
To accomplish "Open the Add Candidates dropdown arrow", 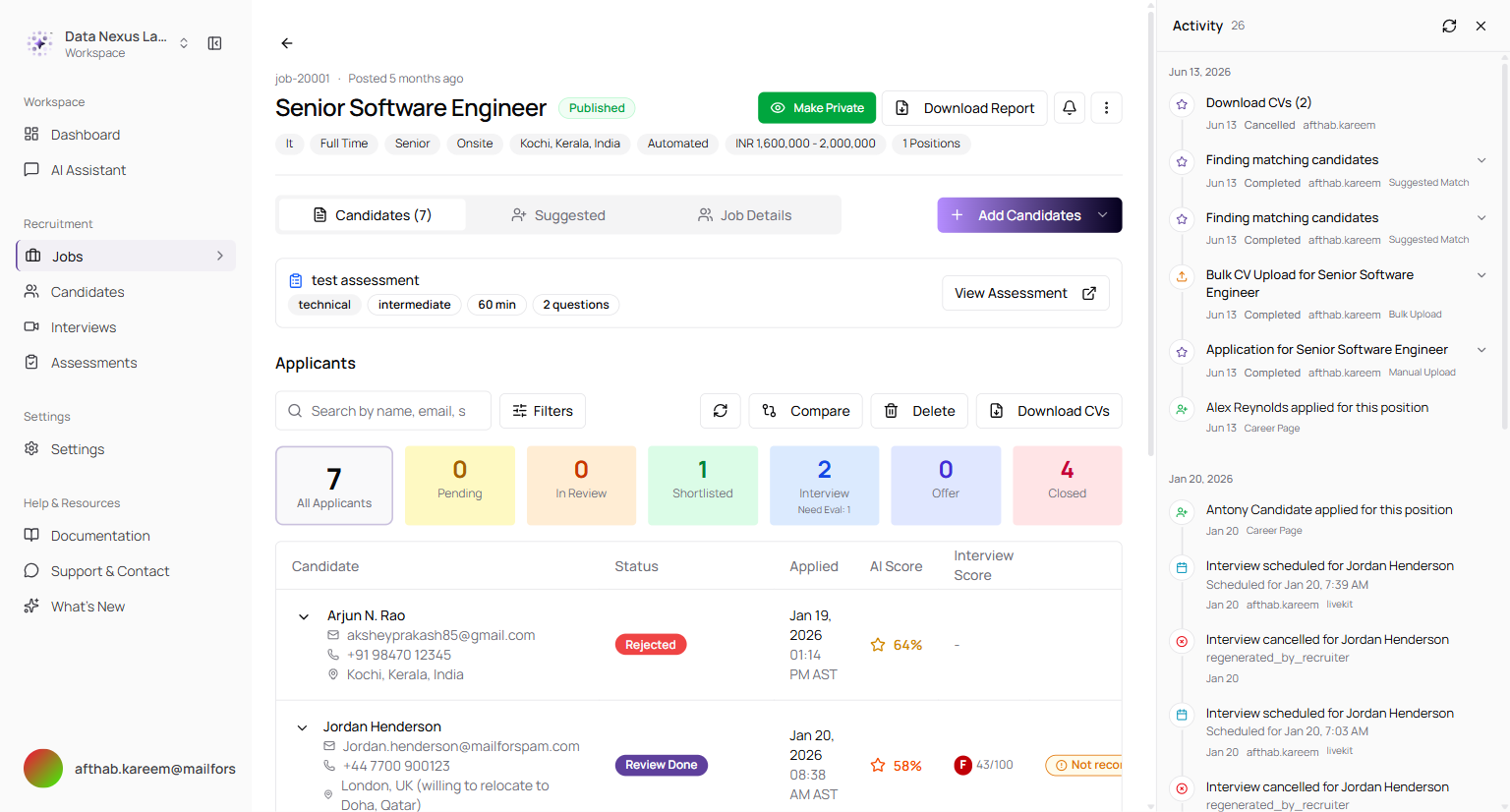I will [x=1103, y=215].
